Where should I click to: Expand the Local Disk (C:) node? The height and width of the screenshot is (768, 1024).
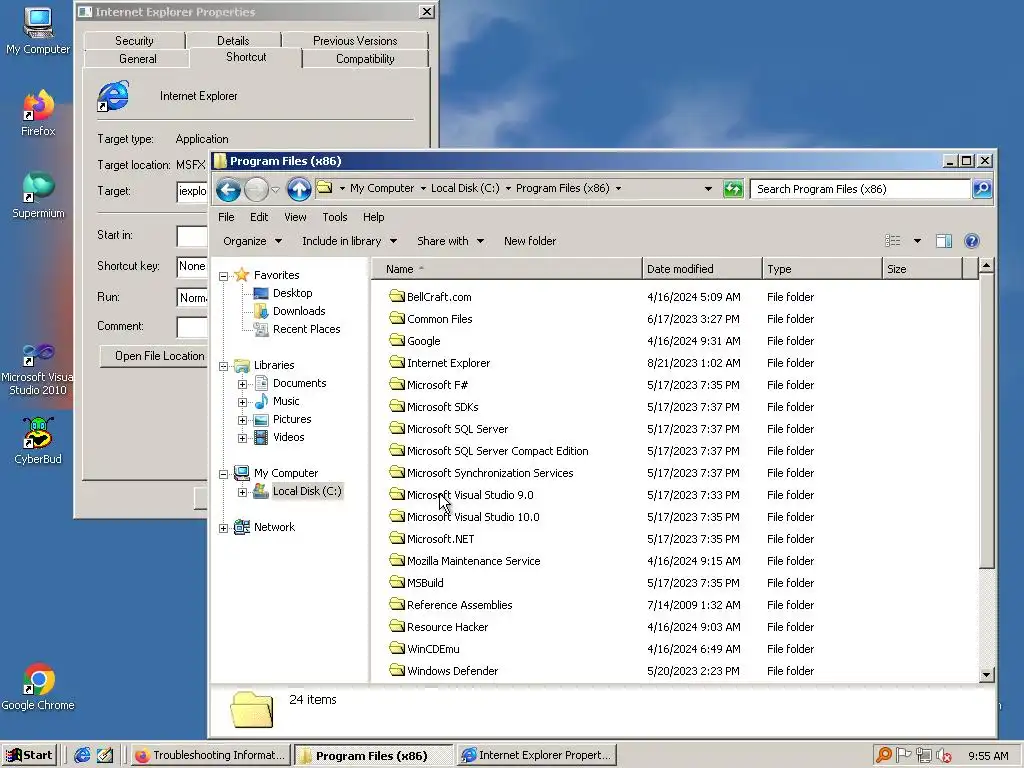tap(242, 492)
